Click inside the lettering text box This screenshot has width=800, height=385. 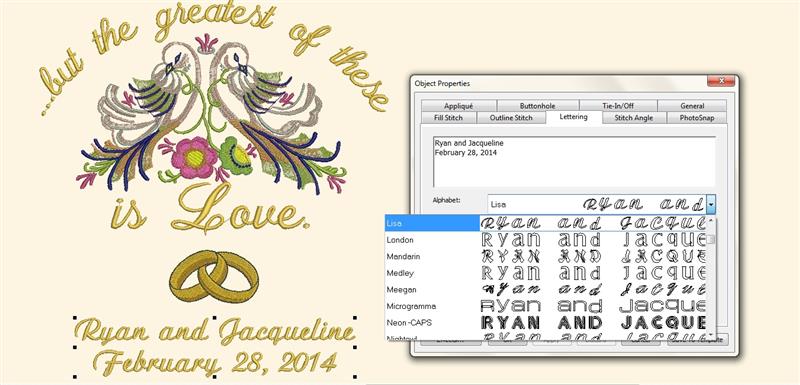pos(574,161)
